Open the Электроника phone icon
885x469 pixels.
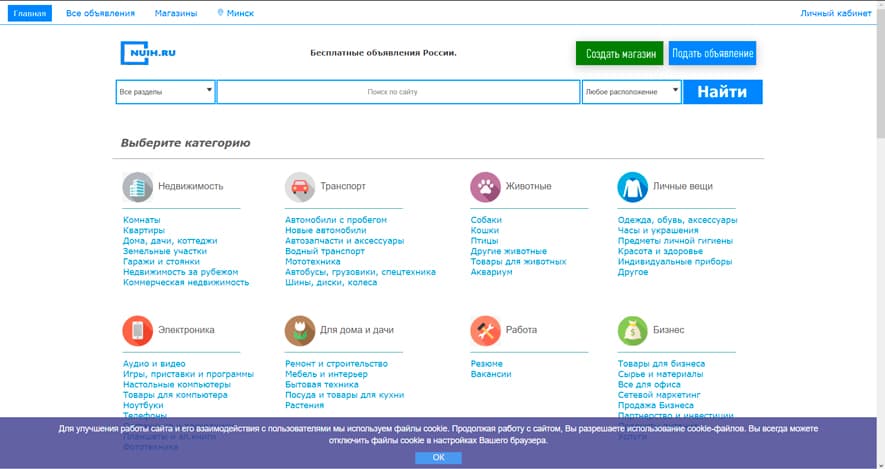coord(138,331)
